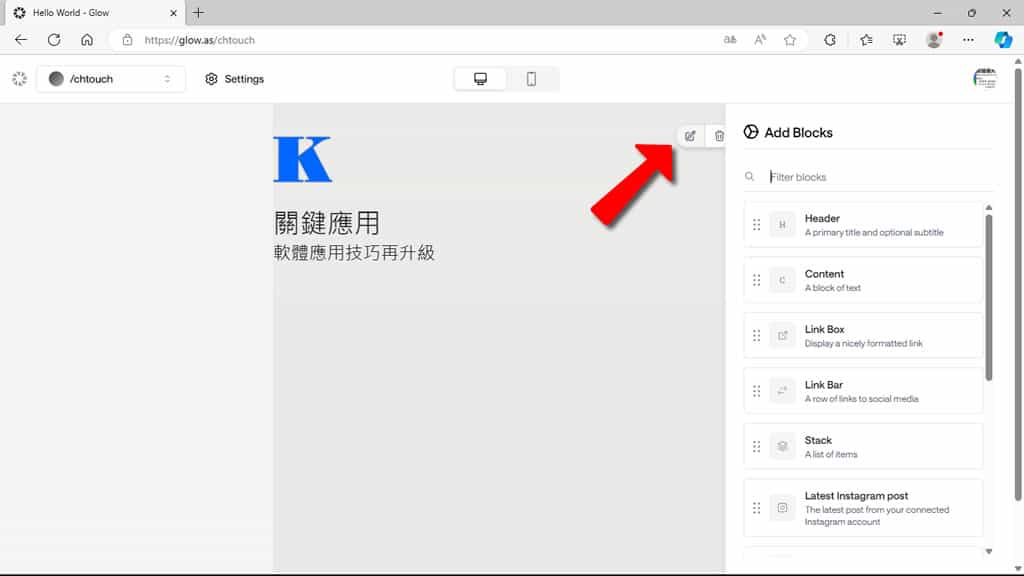Open the read aloud icon
This screenshot has width=1024, height=576.
[x=760, y=40]
